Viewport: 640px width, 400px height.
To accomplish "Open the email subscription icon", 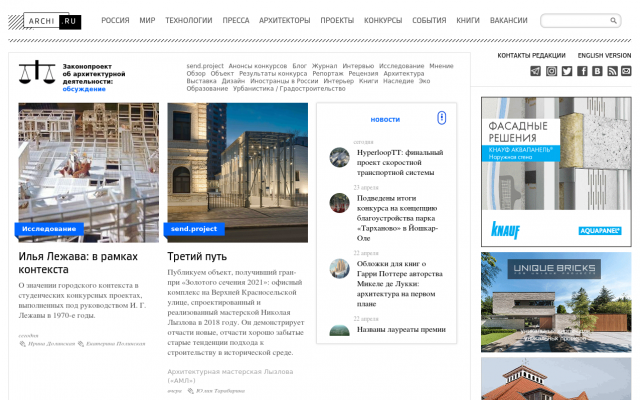I will pos(626,71).
